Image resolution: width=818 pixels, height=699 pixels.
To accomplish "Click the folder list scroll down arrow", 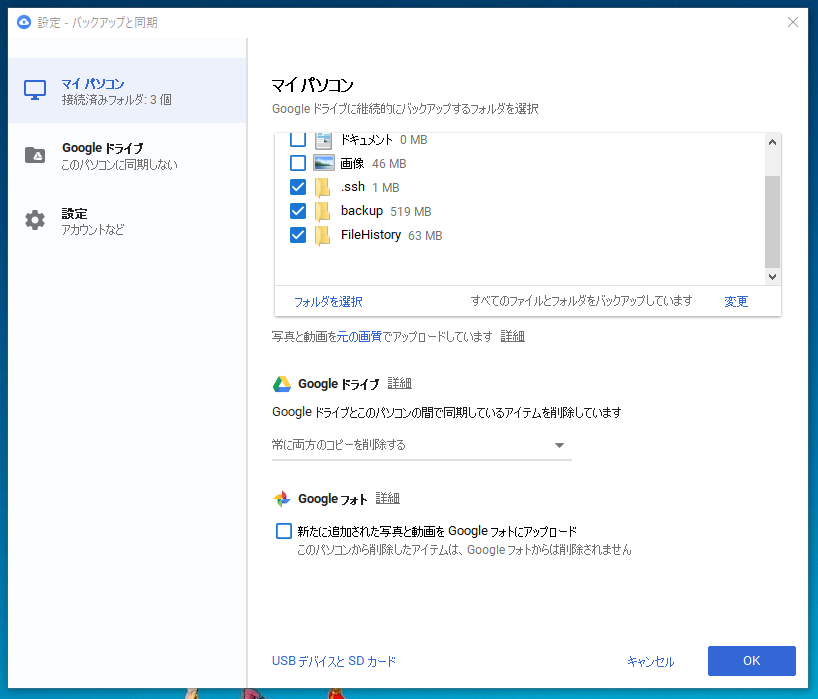I will 773,277.
